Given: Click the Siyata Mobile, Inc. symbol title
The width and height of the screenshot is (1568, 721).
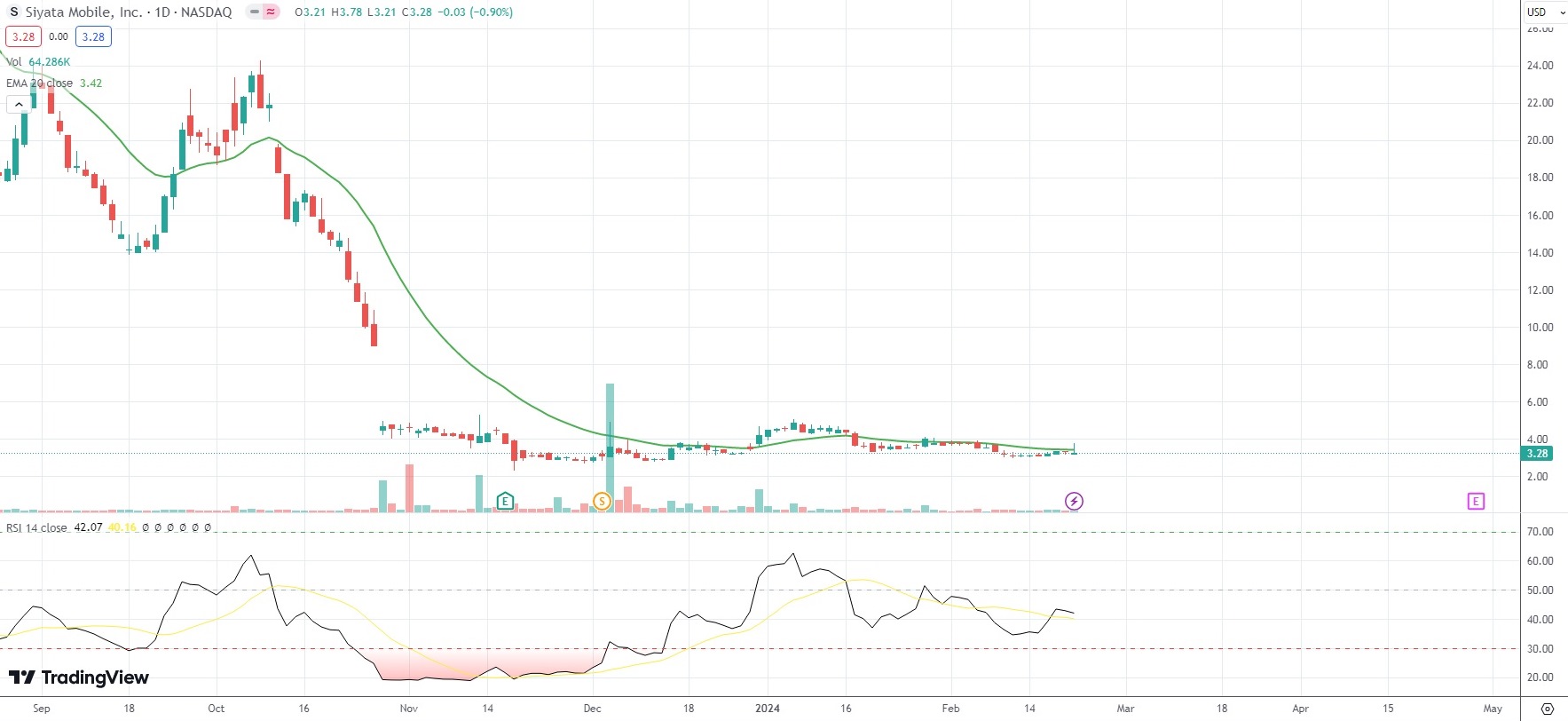Looking at the screenshot, I should (83, 12).
